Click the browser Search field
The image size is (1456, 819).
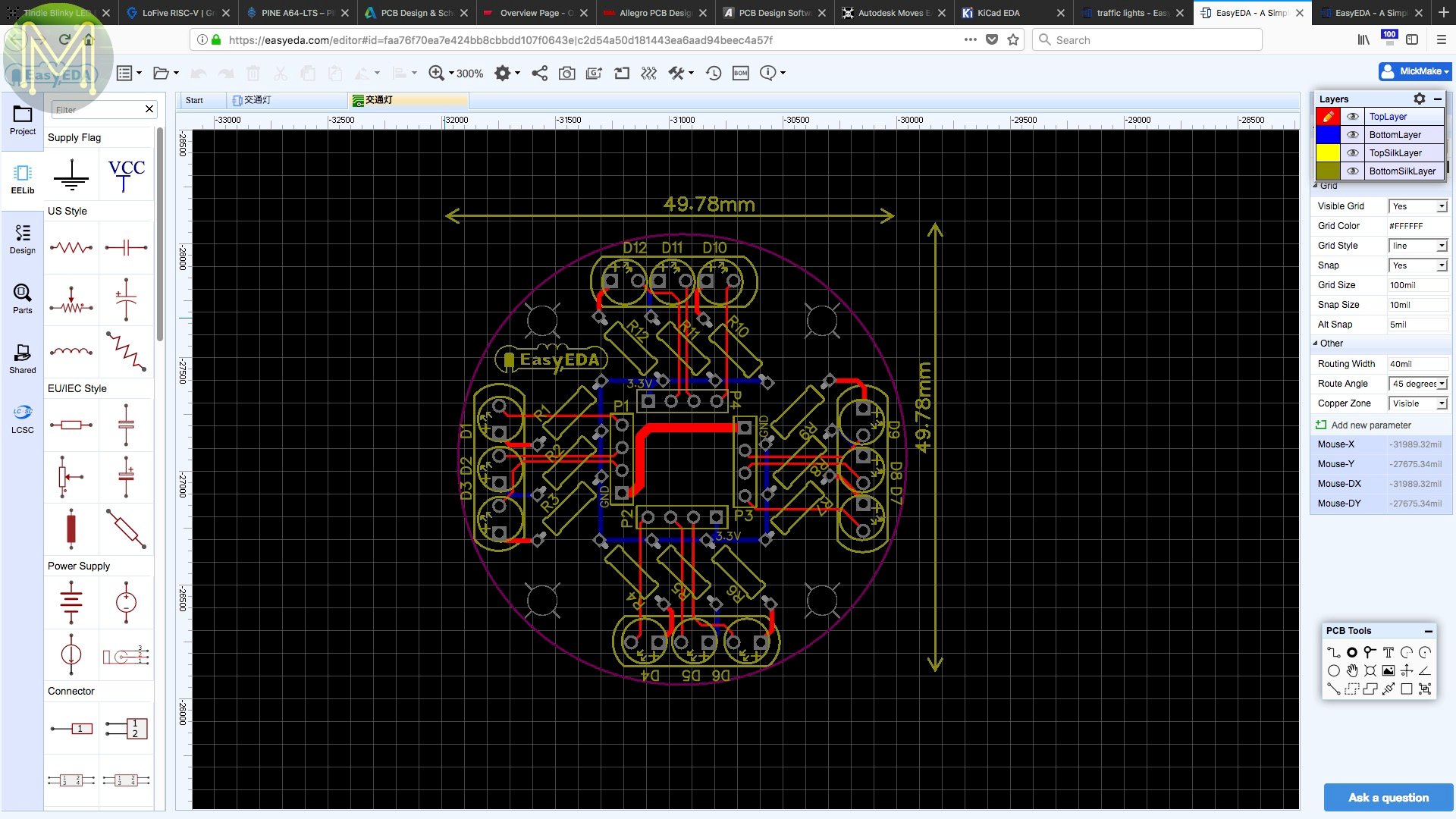pos(1147,39)
